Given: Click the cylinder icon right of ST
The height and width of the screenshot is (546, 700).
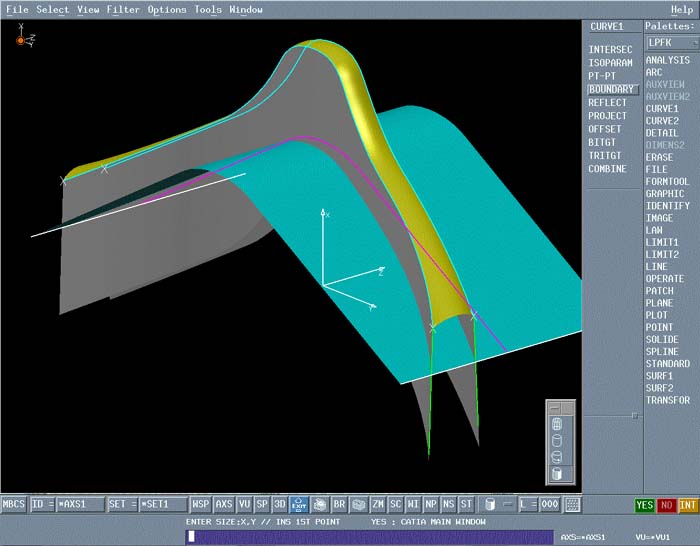Looking at the screenshot, I should click(489, 505).
